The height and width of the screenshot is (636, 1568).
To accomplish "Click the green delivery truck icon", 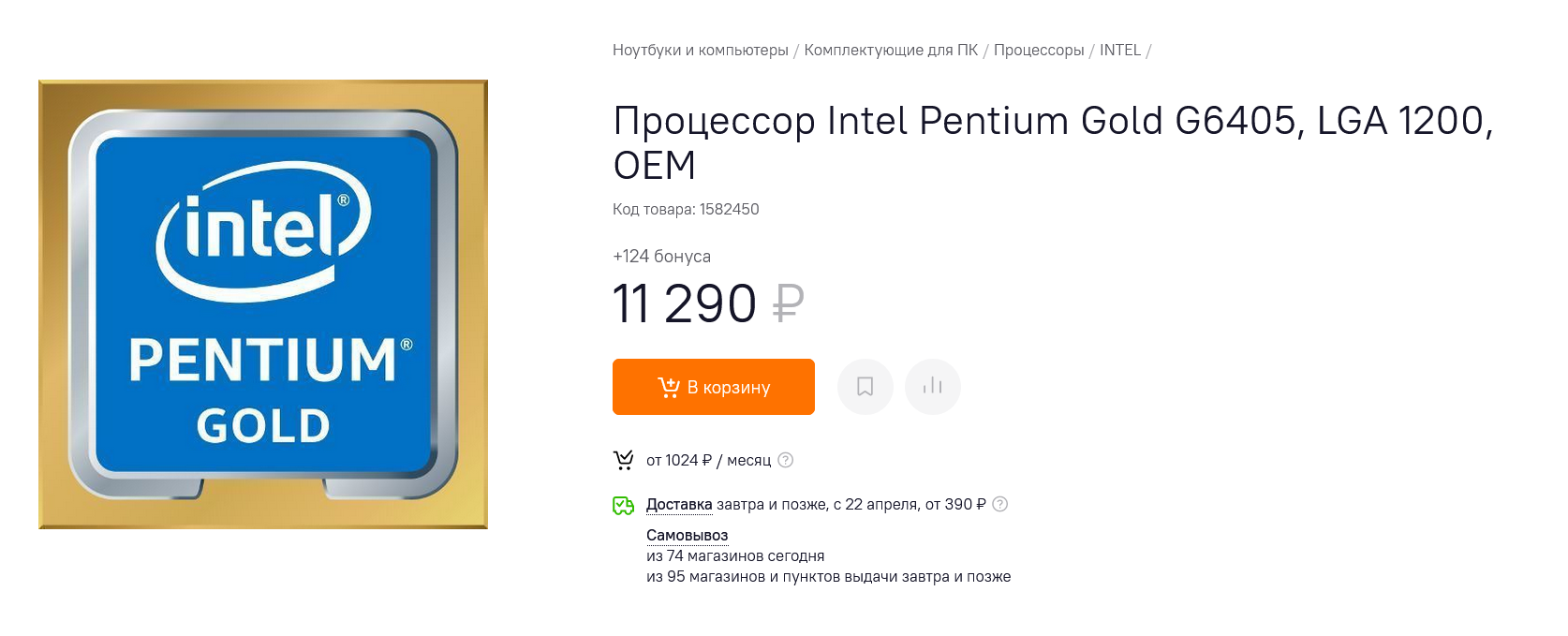I will tap(623, 506).
